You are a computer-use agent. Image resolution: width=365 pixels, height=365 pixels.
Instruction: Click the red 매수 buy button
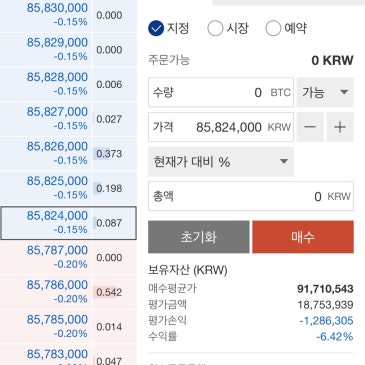coord(303,237)
